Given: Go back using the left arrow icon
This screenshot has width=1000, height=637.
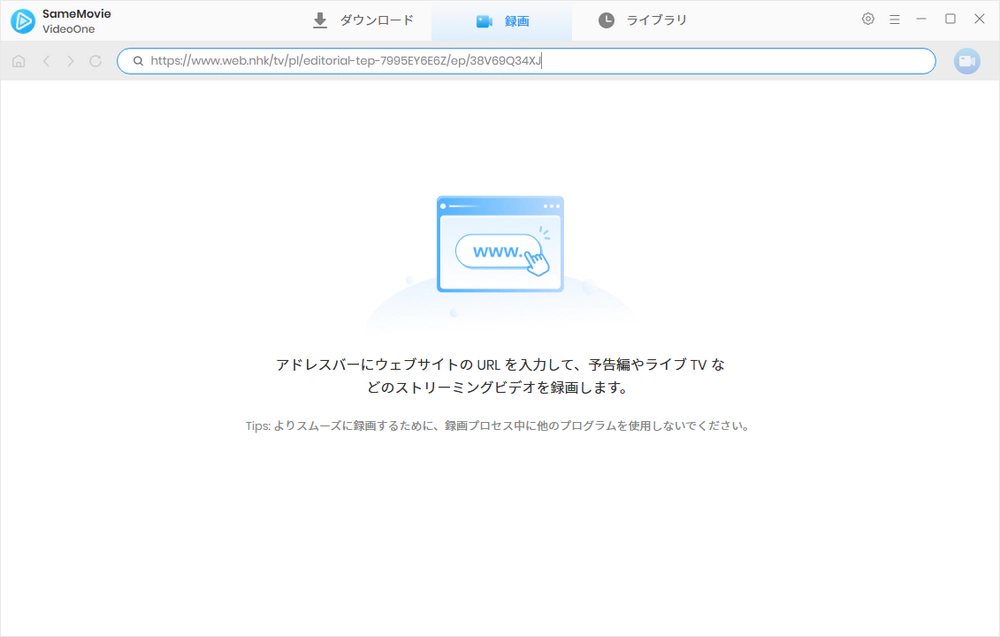Looking at the screenshot, I should click(46, 61).
